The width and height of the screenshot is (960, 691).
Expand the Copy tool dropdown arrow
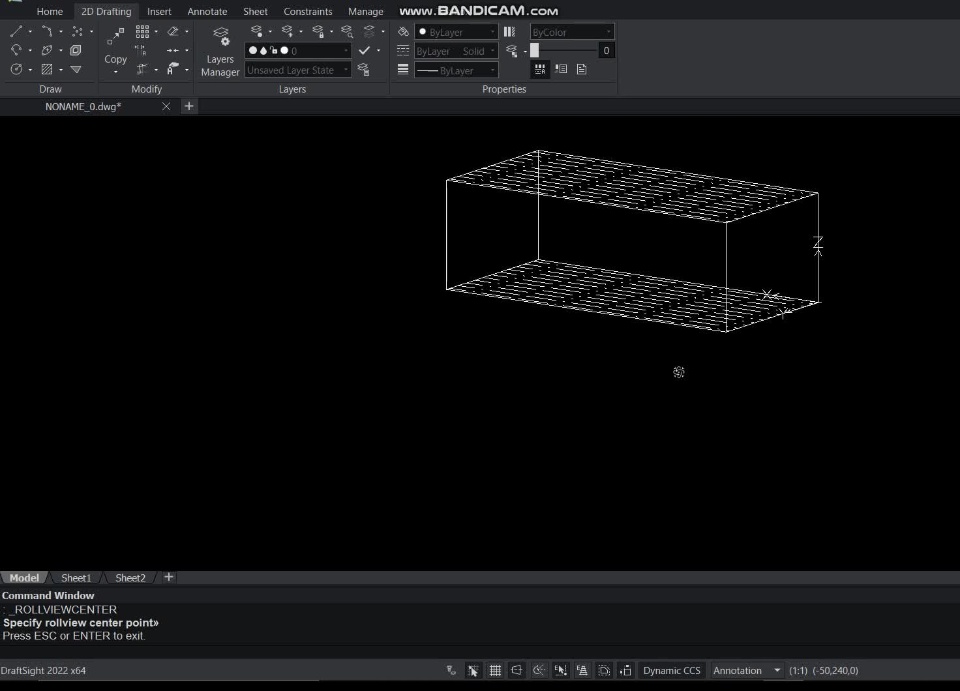tap(116, 72)
